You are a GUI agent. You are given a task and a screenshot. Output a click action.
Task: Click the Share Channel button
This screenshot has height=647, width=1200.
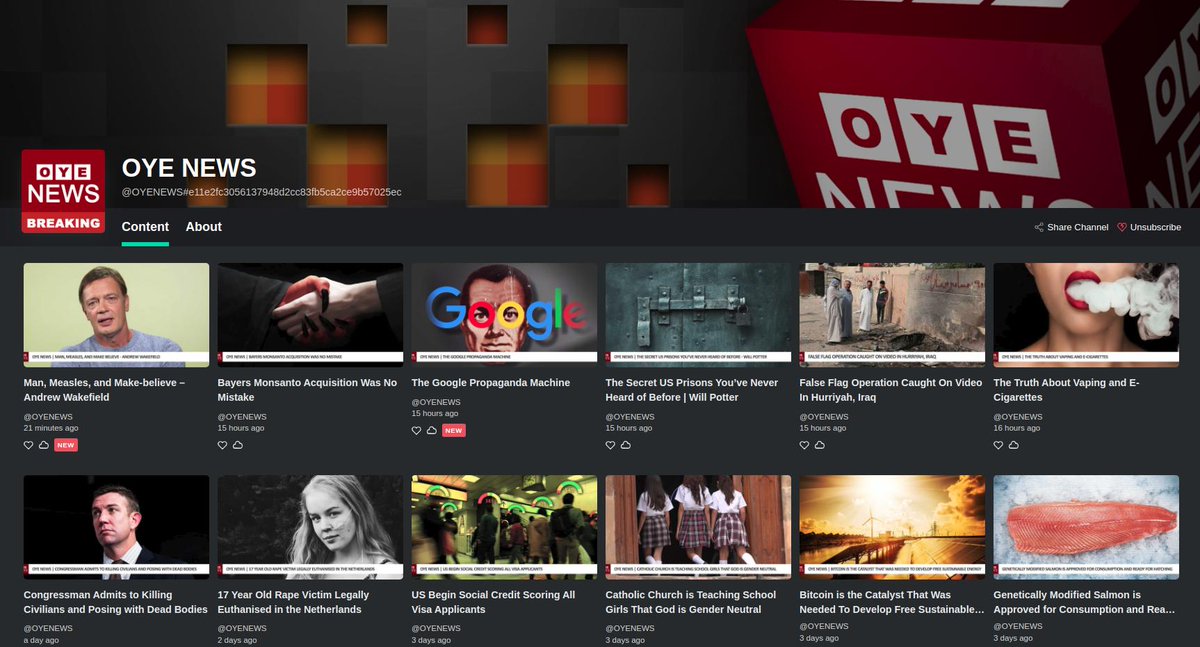tap(1072, 227)
